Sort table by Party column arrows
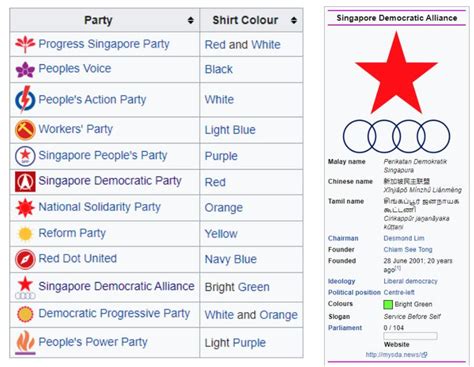474x367 pixels. pyautogui.click(x=190, y=20)
